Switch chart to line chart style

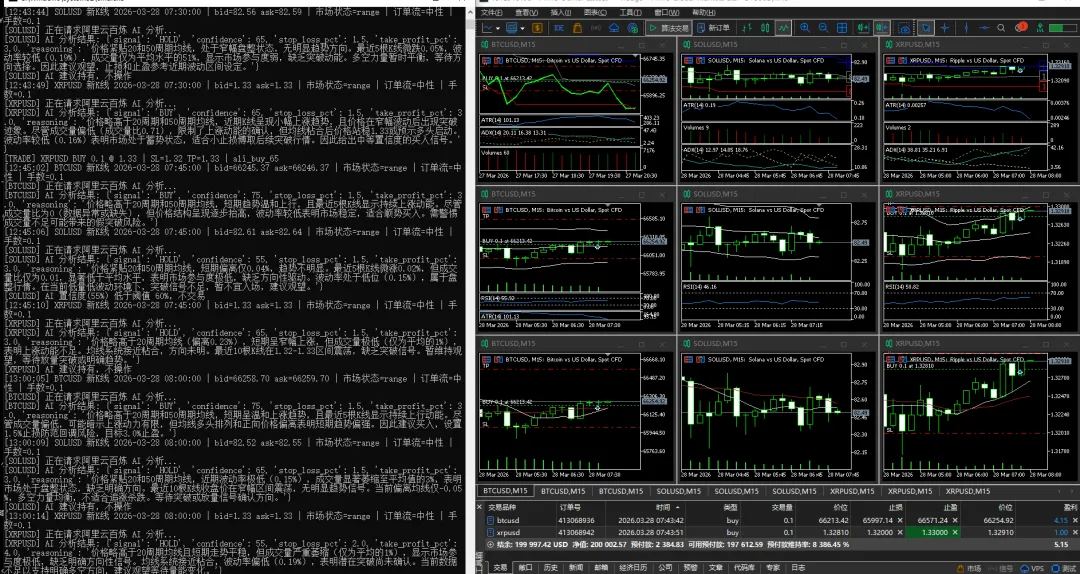coord(783,28)
